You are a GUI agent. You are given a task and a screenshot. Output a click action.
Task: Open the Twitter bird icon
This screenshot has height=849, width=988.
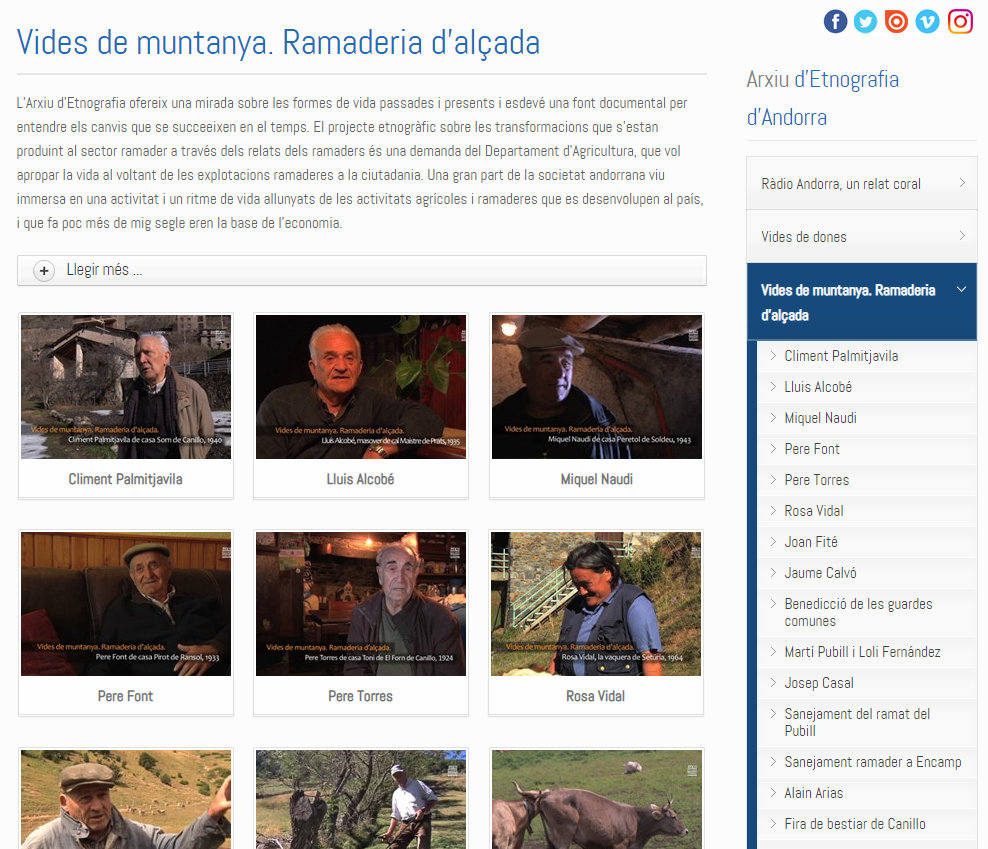(866, 21)
